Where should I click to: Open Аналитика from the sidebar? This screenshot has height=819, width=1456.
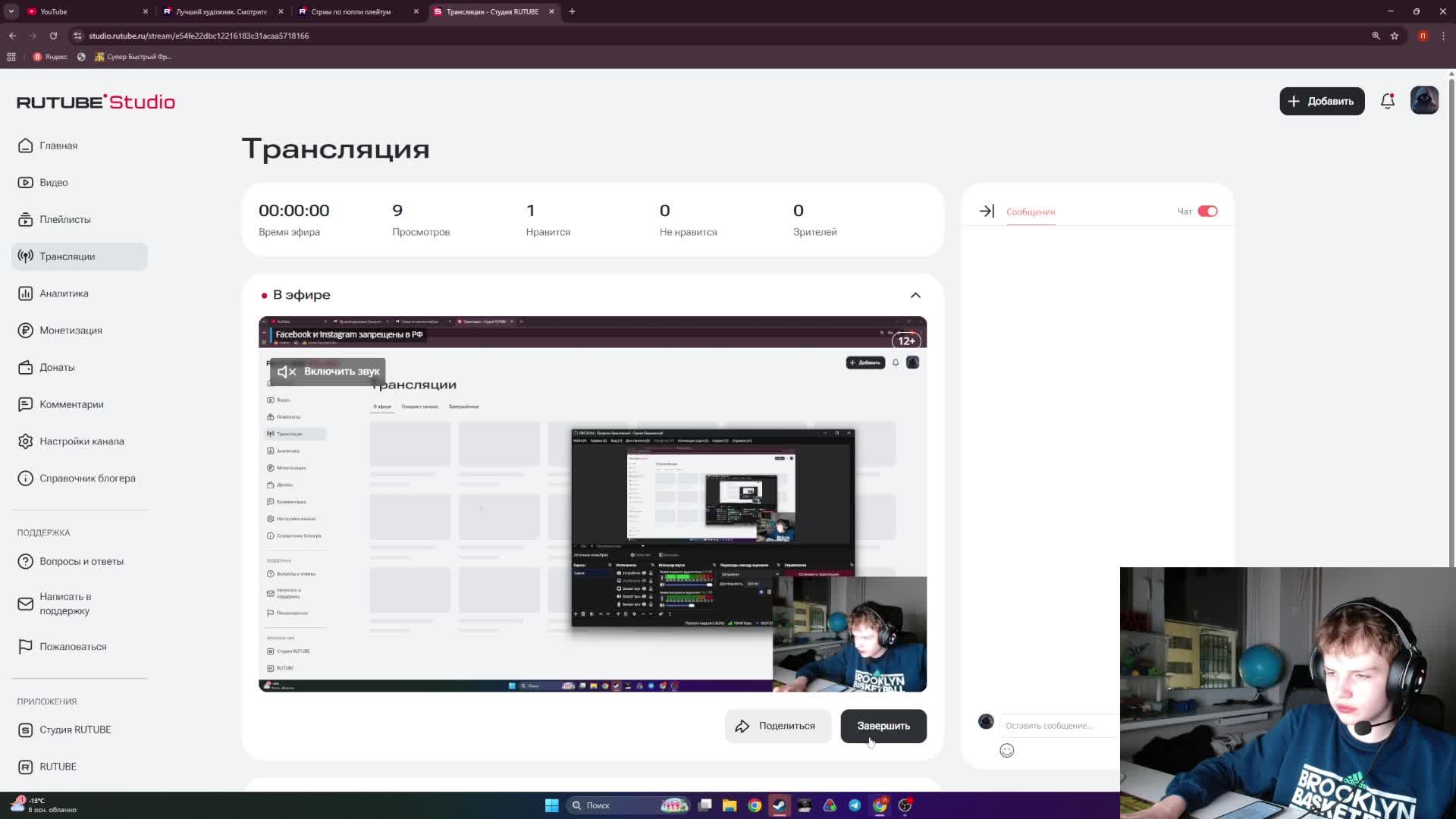(64, 293)
